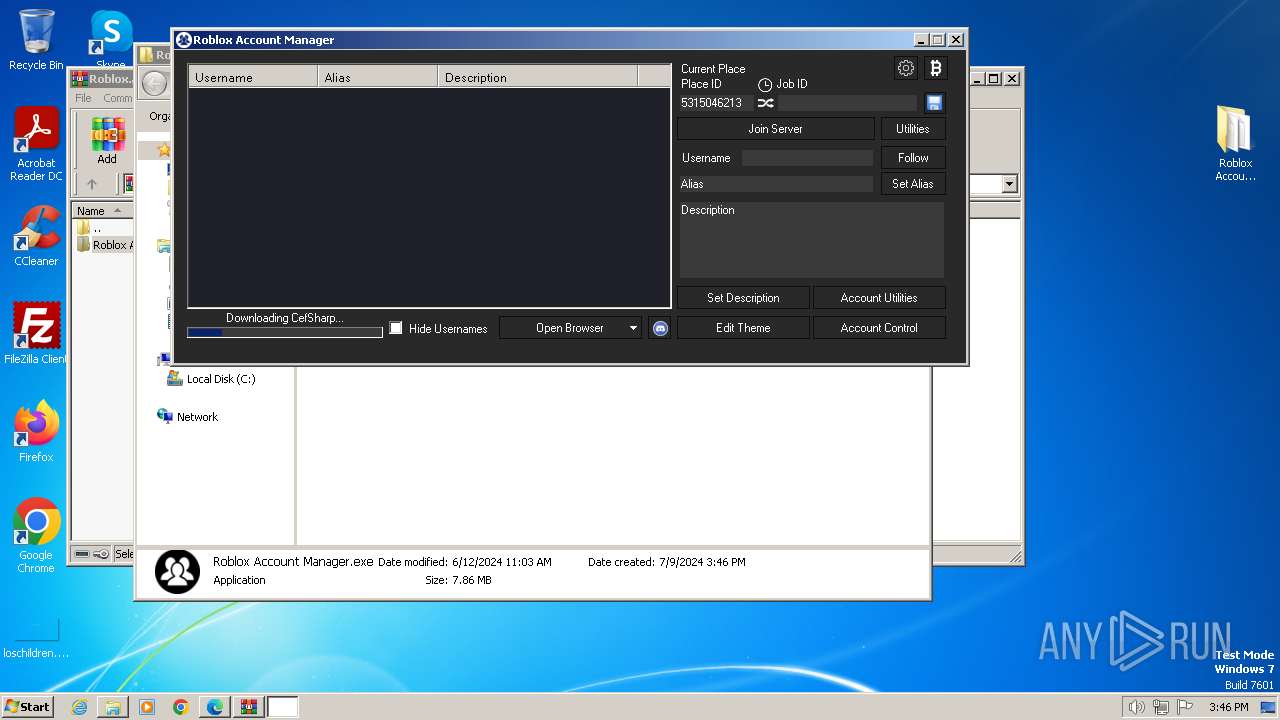Click the Name column header in WinRAR
Viewport: 1280px width, 720px height.
[102, 211]
